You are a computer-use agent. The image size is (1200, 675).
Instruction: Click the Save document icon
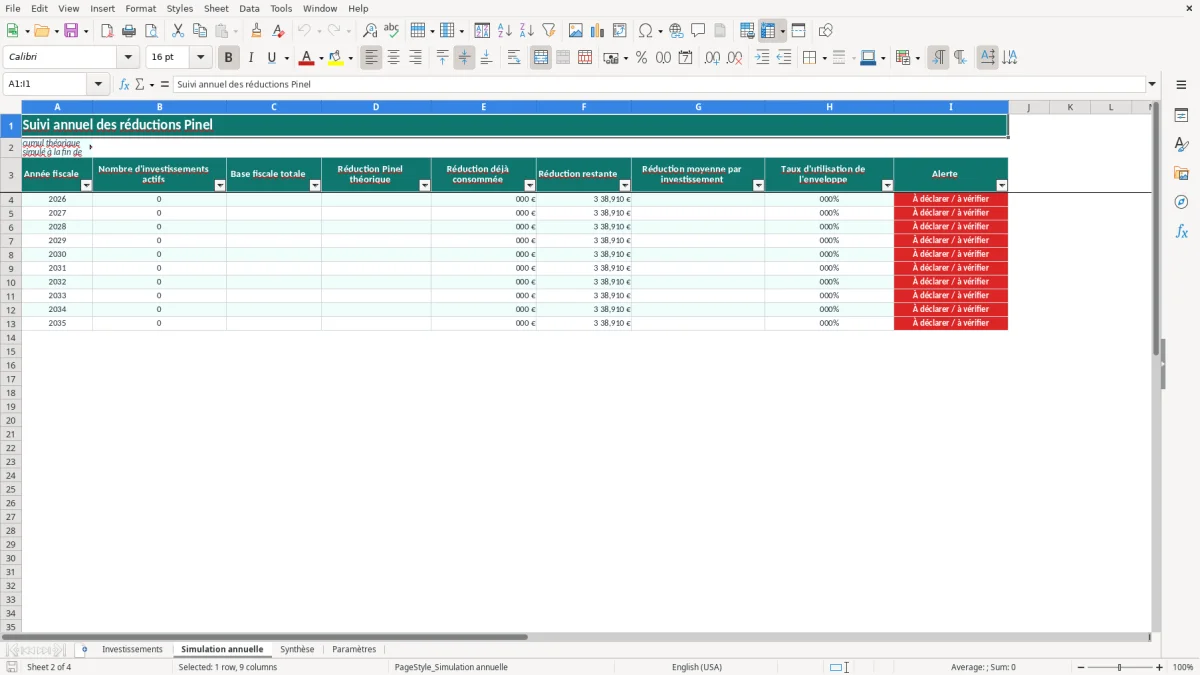pos(71,31)
